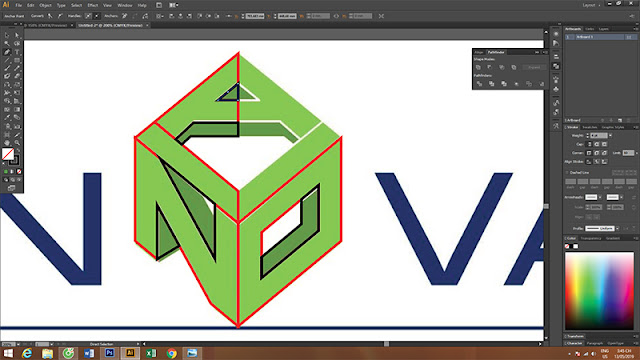Select Artboard 1 row in Artboards panel
This screenshot has width=640, height=360.
pyautogui.click(x=600, y=37)
